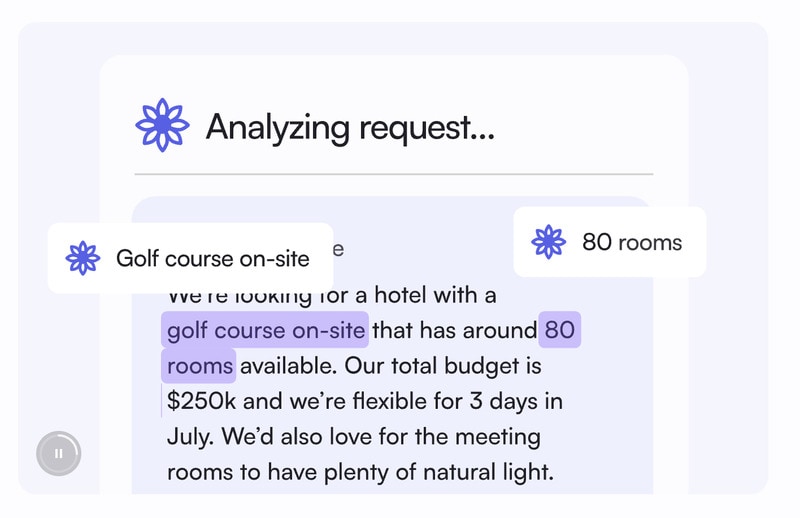Viewport: 800px width, 518px height.
Task: Click the "that has around" text
Action: pyautogui.click(x=454, y=330)
